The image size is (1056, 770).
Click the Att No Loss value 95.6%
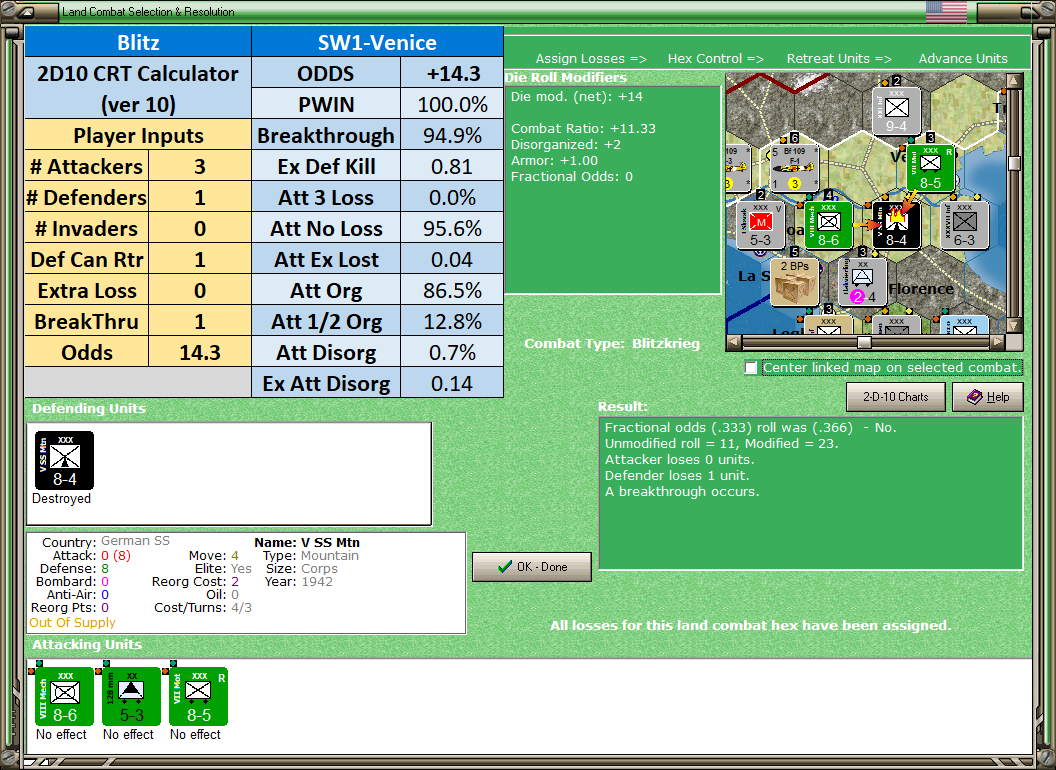(452, 228)
